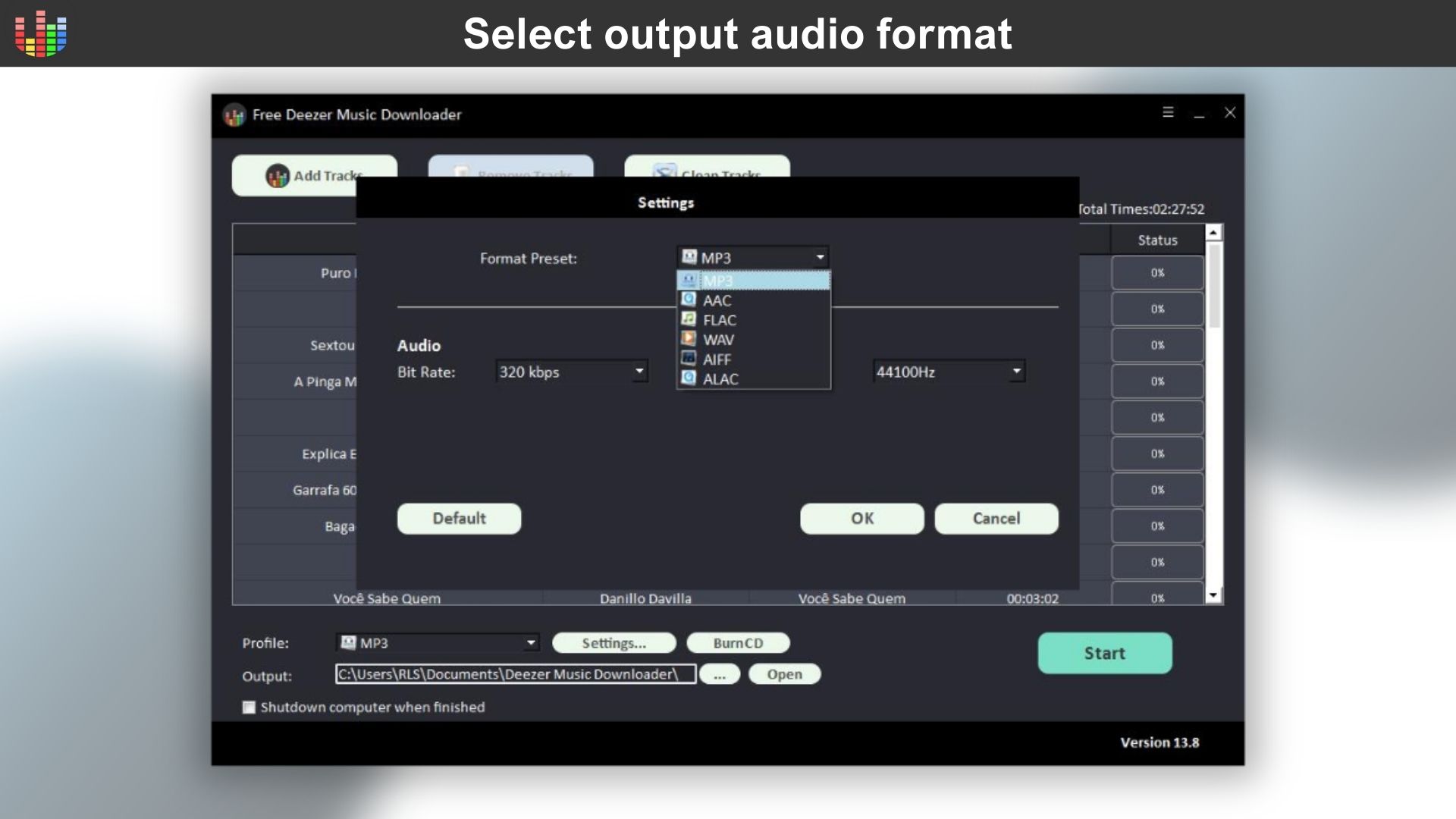Viewport: 1456px width, 819px height.
Task: Open the Profile MP3 dropdown
Action: coord(531,643)
